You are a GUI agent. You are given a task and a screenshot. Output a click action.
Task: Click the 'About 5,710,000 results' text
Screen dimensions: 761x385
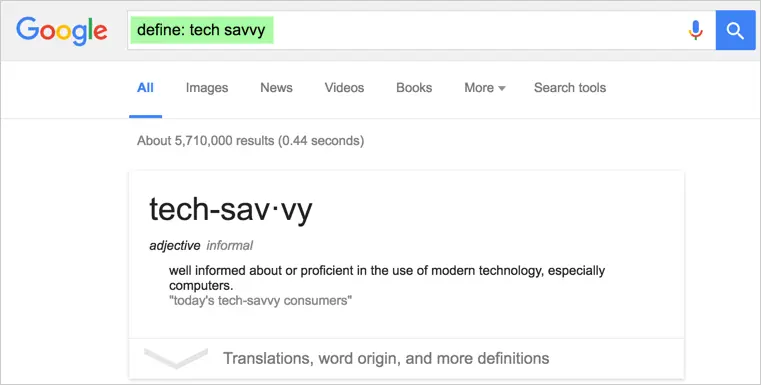(x=206, y=141)
